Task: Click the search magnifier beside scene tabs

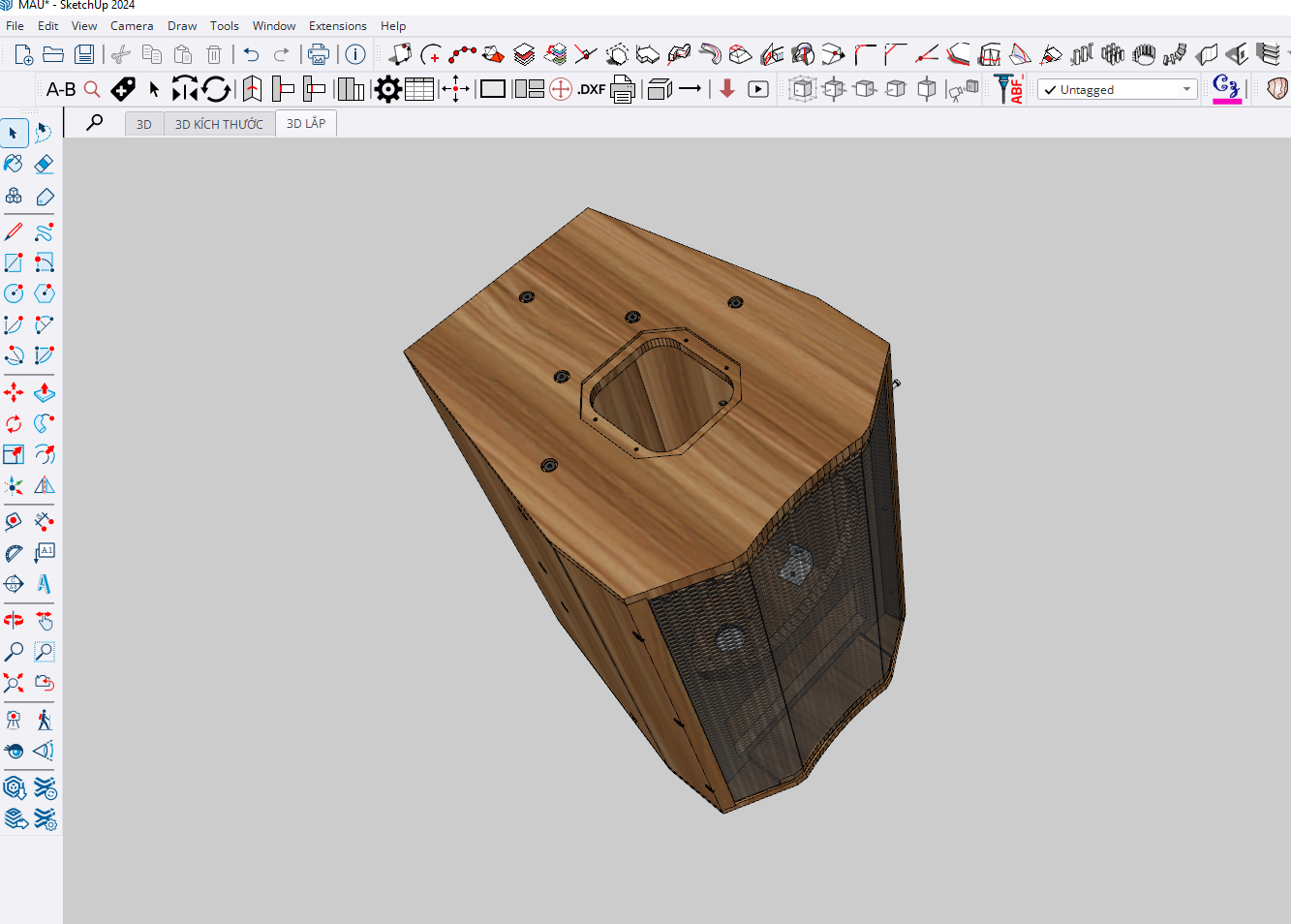Action: pyautogui.click(x=94, y=123)
